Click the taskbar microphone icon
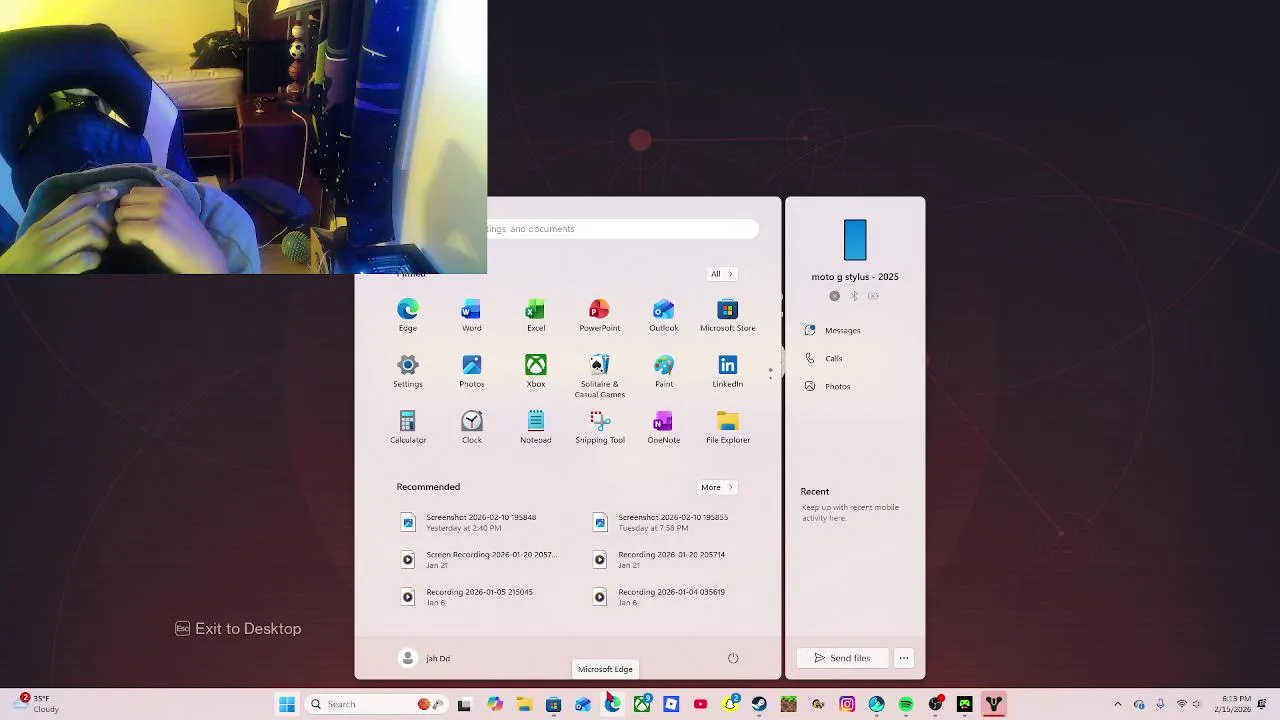The width and height of the screenshot is (1280, 720). pyautogui.click(x=1160, y=704)
